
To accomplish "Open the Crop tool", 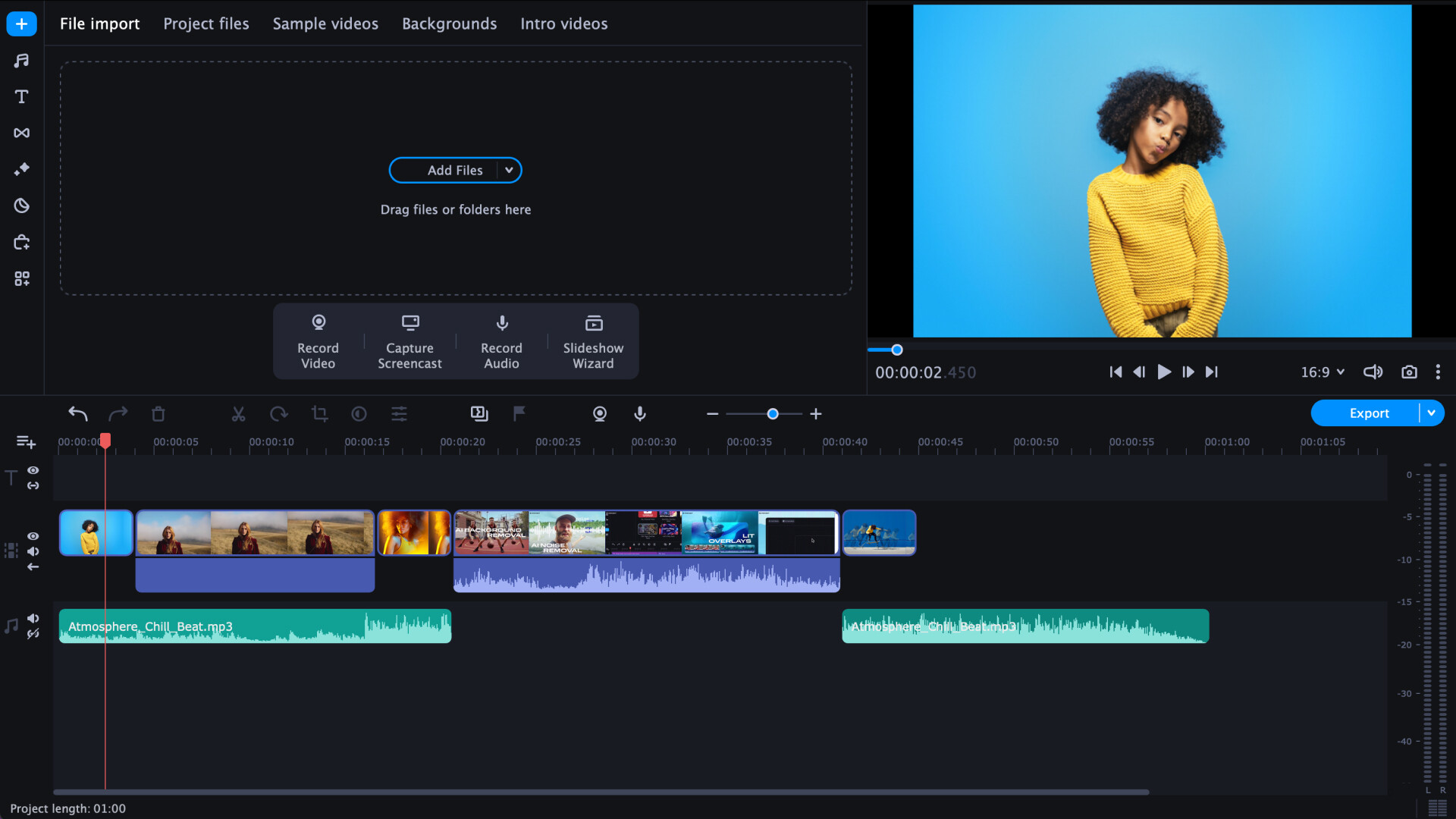I will point(319,414).
